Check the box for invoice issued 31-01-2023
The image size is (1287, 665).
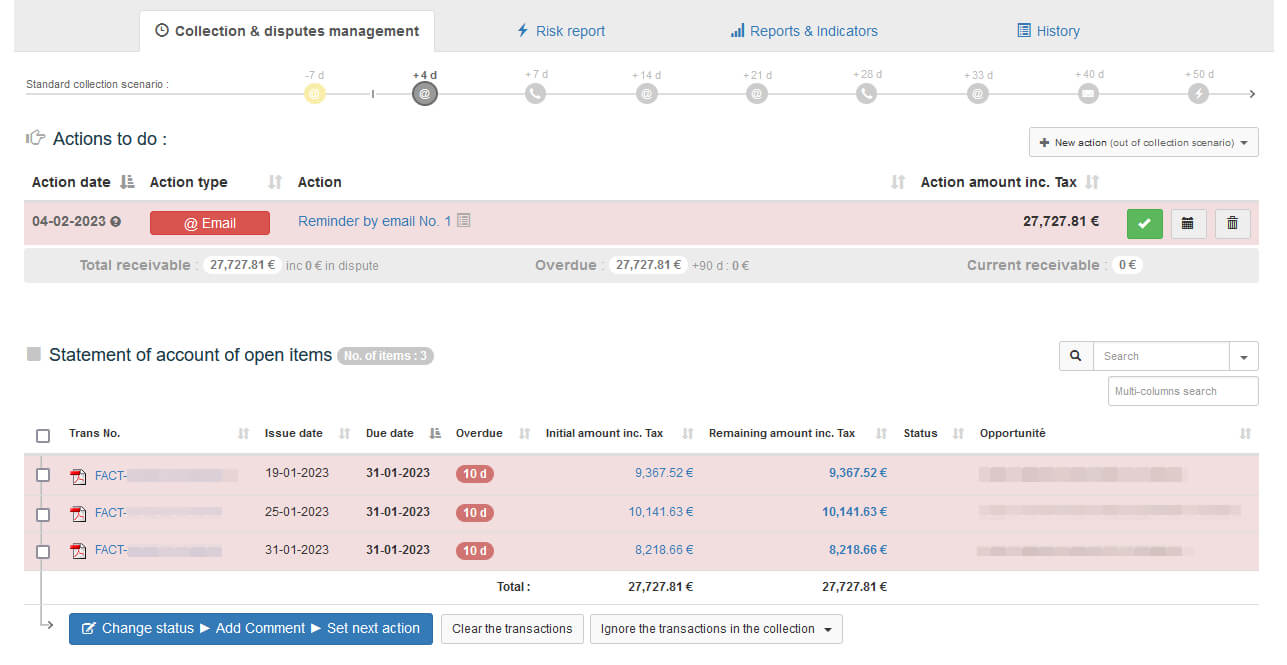43,551
